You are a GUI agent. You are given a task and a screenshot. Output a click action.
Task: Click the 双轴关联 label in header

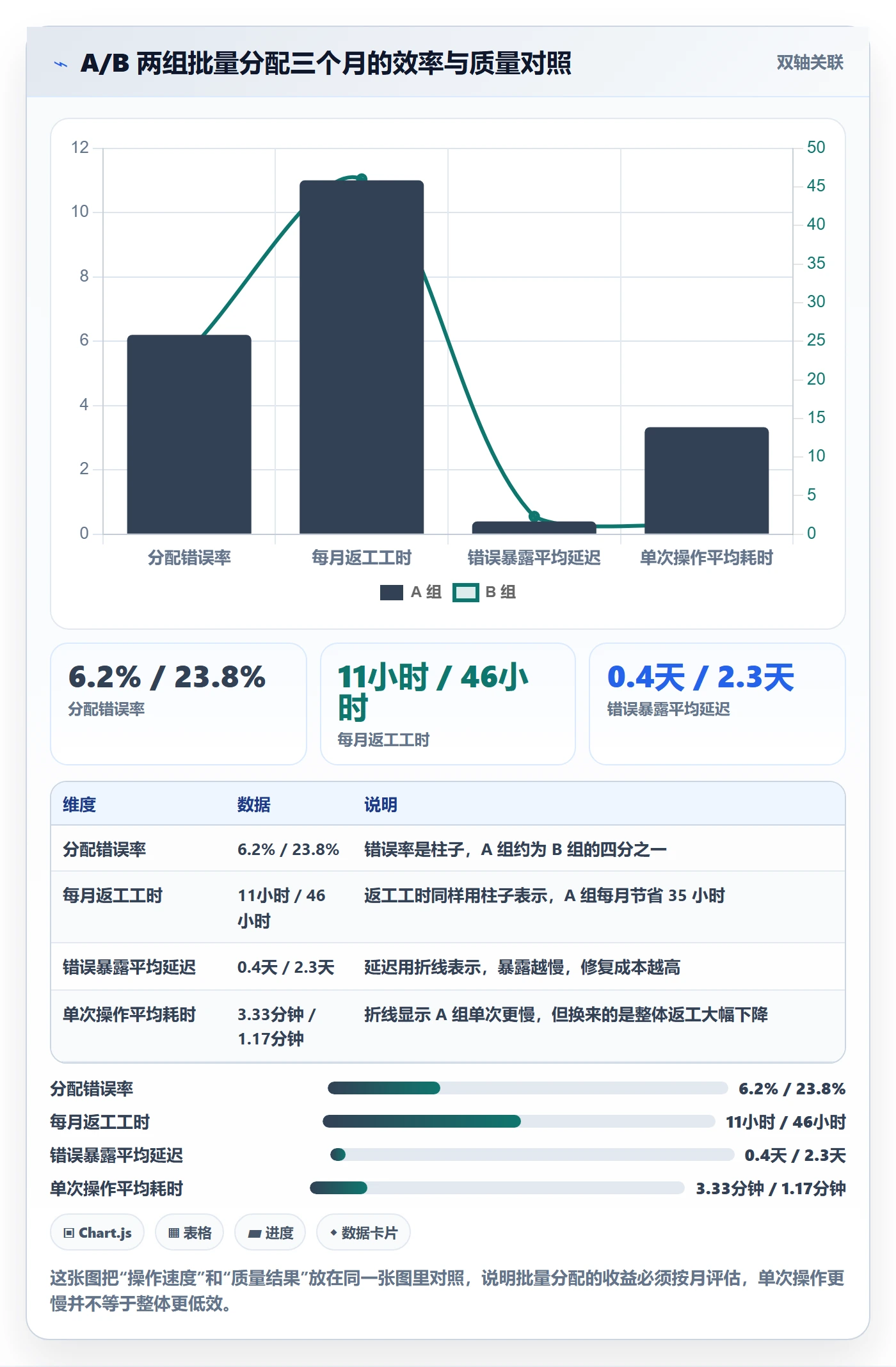[810, 63]
